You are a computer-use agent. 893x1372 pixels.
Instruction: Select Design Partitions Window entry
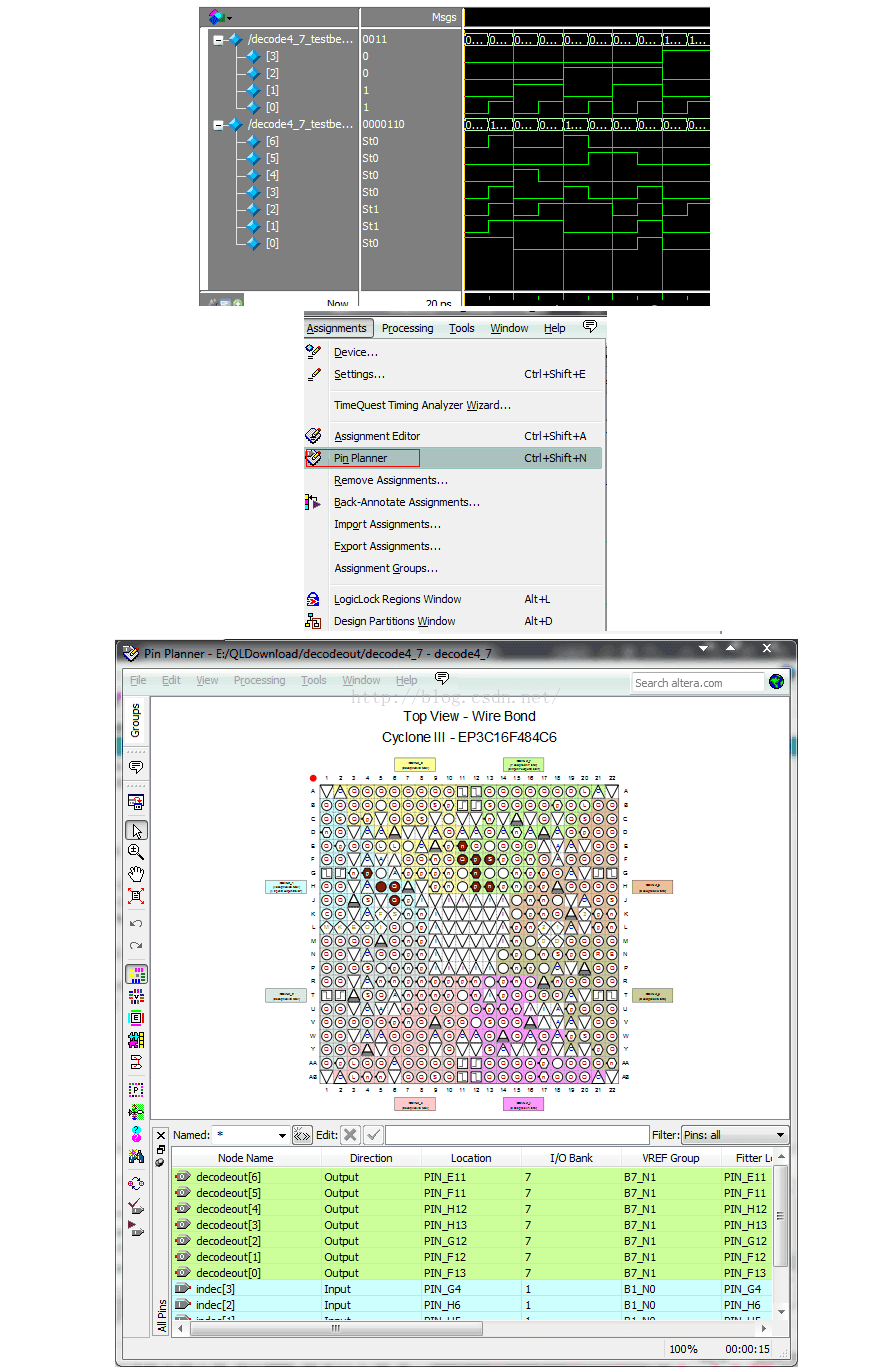pos(453,621)
